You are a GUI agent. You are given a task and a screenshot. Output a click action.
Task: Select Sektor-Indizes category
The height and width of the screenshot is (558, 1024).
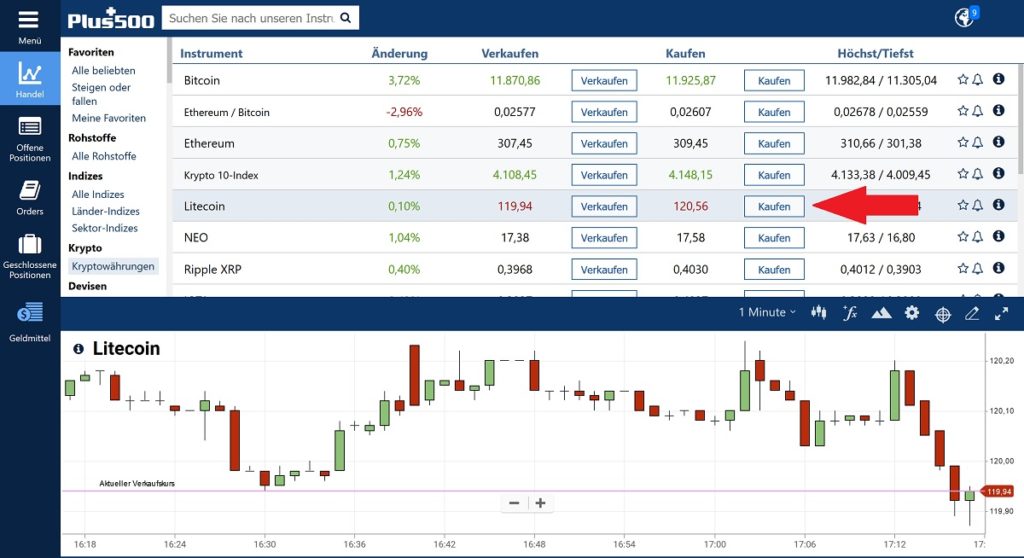click(x=105, y=228)
